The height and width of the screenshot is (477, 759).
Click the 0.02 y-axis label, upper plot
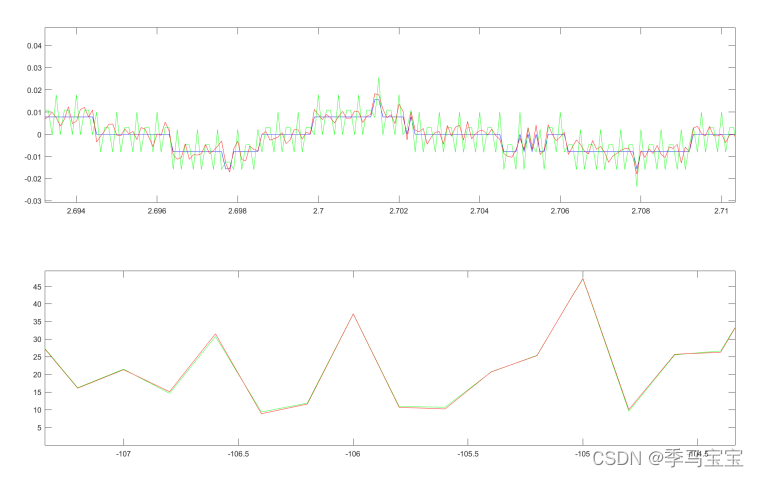pyautogui.click(x=34, y=90)
